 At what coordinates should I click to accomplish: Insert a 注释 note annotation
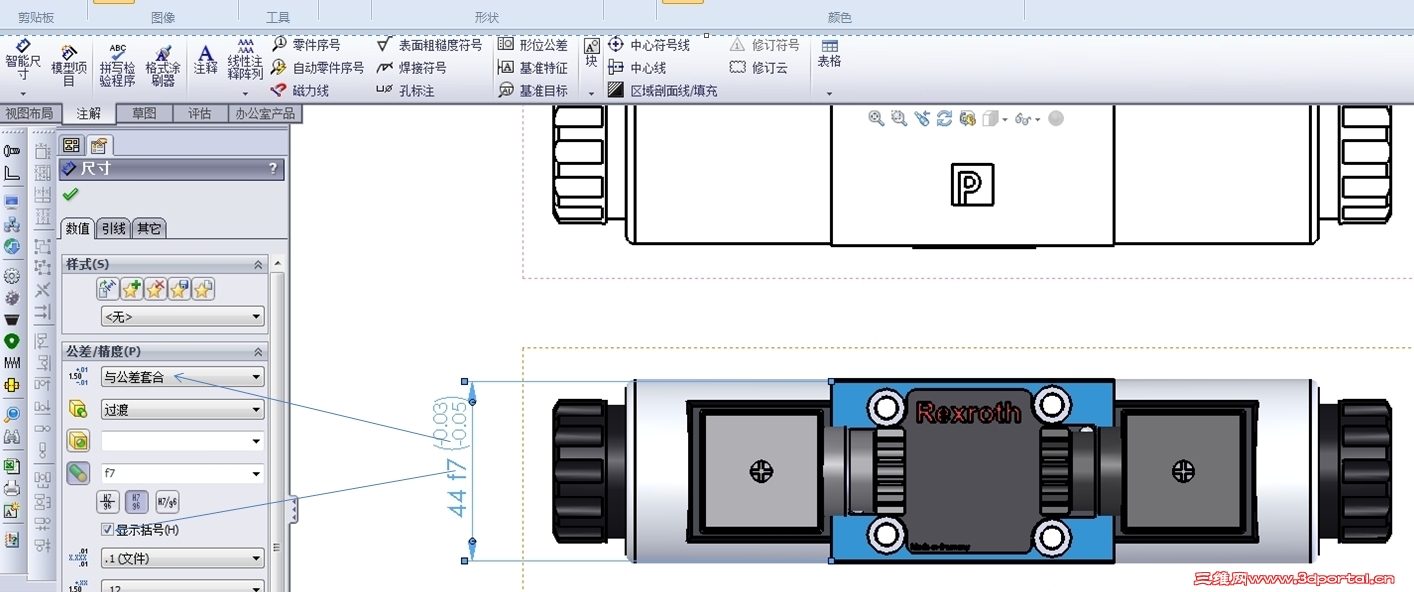pos(205,60)
